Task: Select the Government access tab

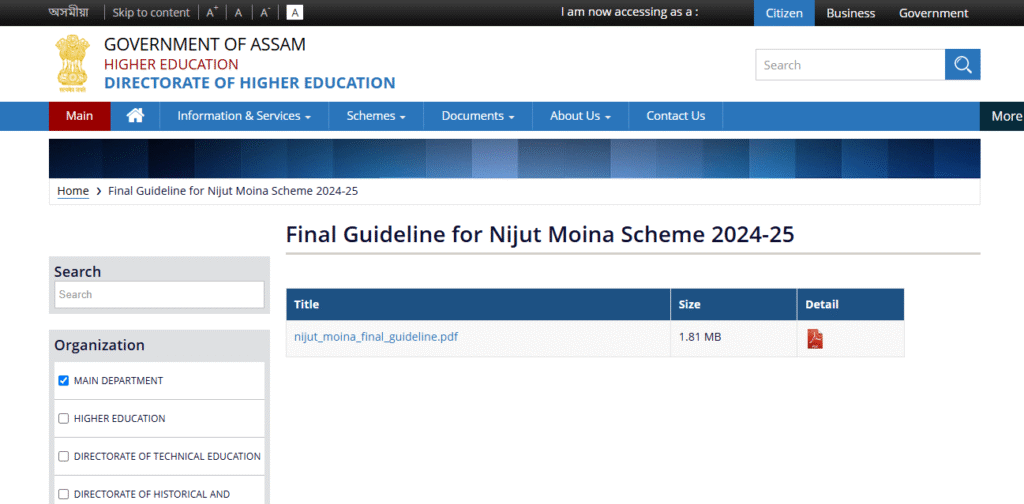Action: coord(933,13)
